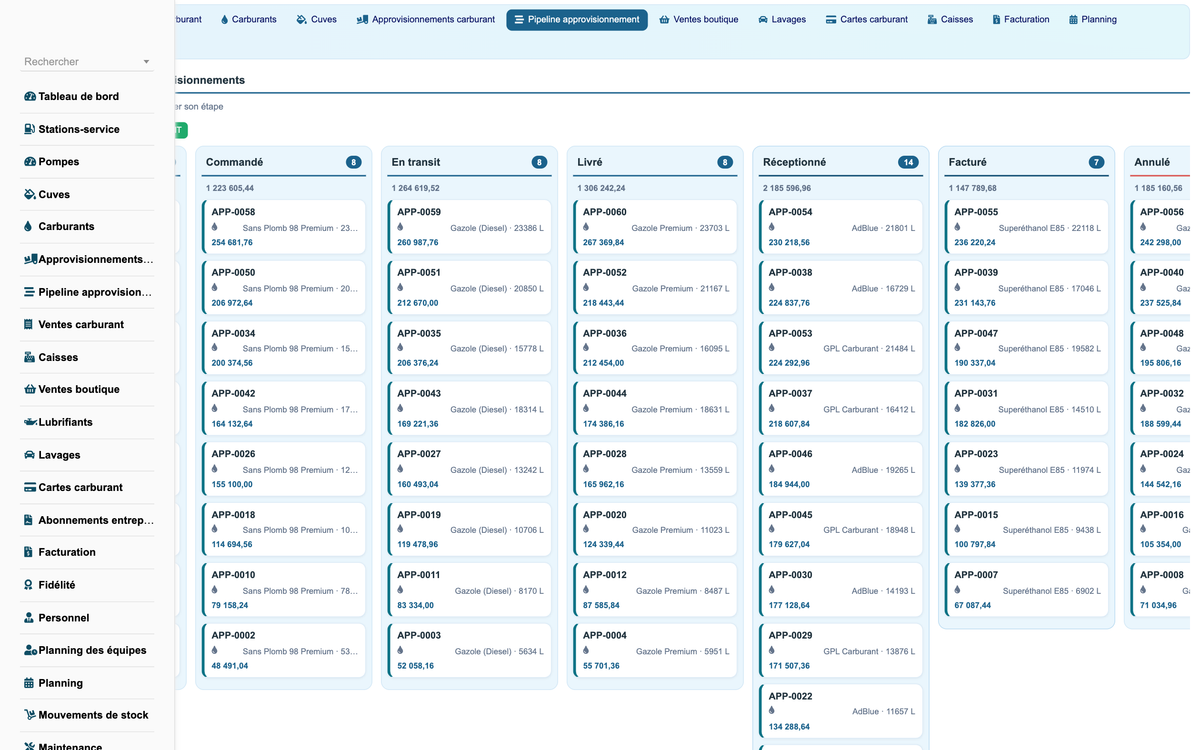Click the Facturé column header

point(1026,162)
